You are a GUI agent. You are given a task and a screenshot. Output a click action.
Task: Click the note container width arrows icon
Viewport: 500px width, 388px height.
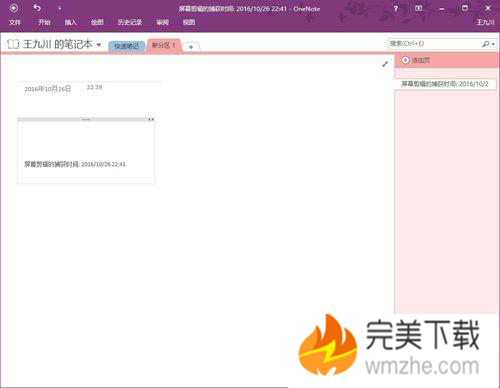pos(151,119)
